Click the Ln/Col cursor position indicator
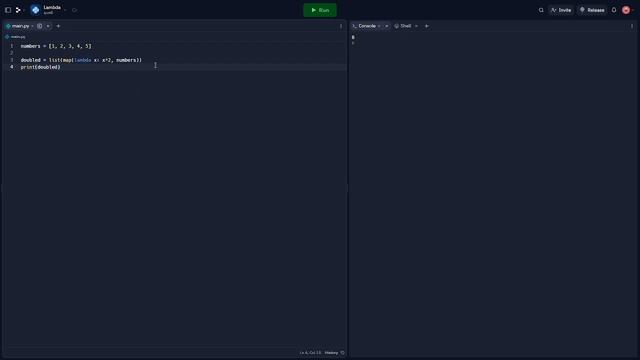640x360 pixels. 310,353
